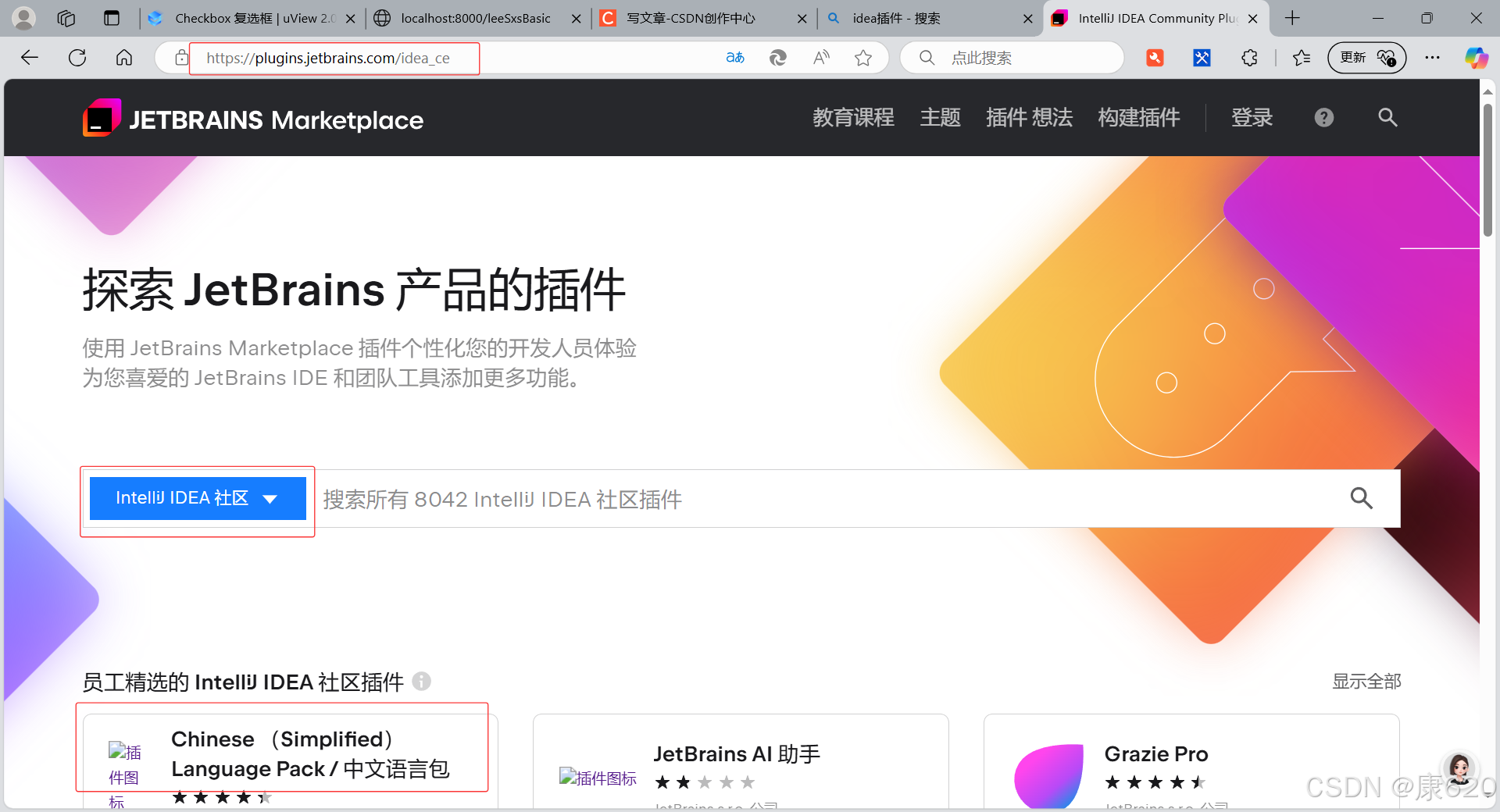Click the page vertical scrollbar thumb
Screen dimensions: 1500x812
coord(1487,169)
